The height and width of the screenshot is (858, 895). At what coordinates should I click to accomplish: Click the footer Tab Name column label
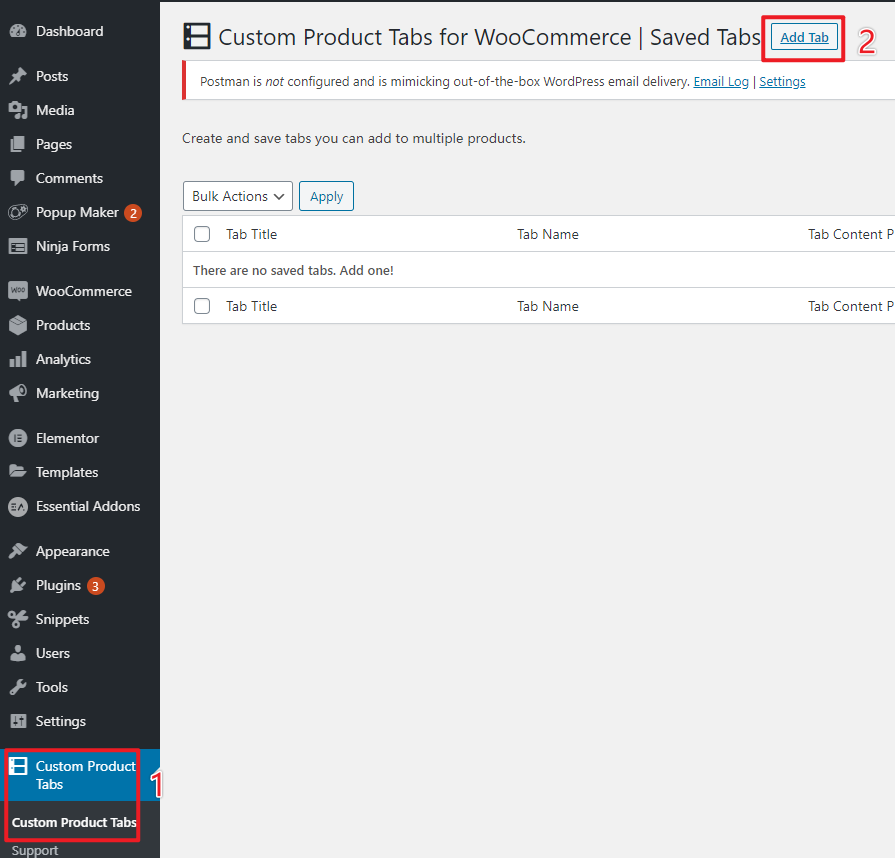pyautogui.click(x=548, y=306)
